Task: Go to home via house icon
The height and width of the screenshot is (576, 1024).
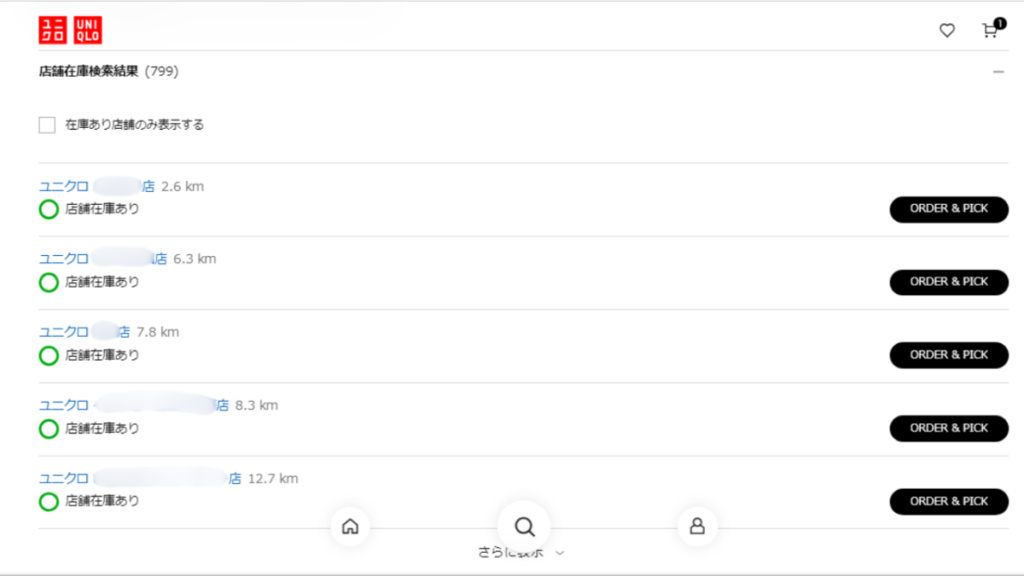Action: coord(350,526)
